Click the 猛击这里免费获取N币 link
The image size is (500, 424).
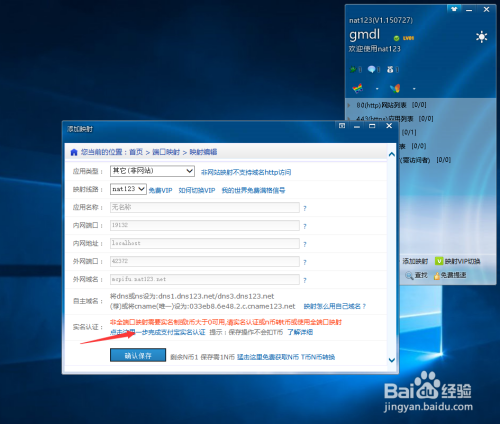(x=268, y=357)
